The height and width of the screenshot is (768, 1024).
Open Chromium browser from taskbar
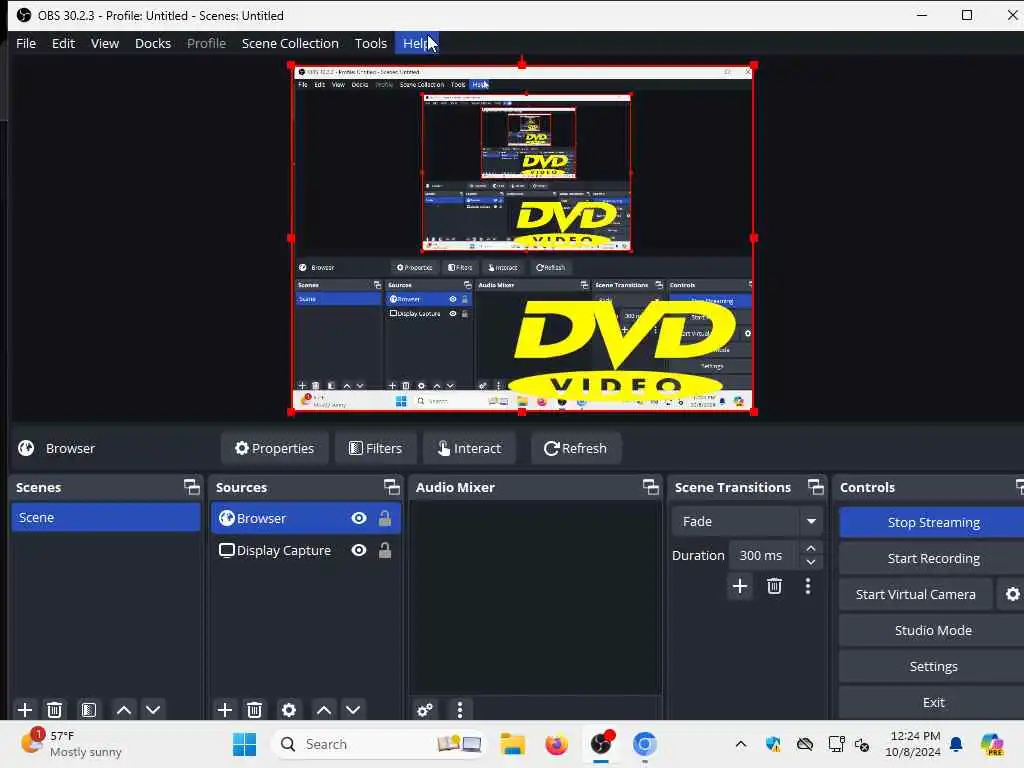pyautogui.click(x=645, y=744)
